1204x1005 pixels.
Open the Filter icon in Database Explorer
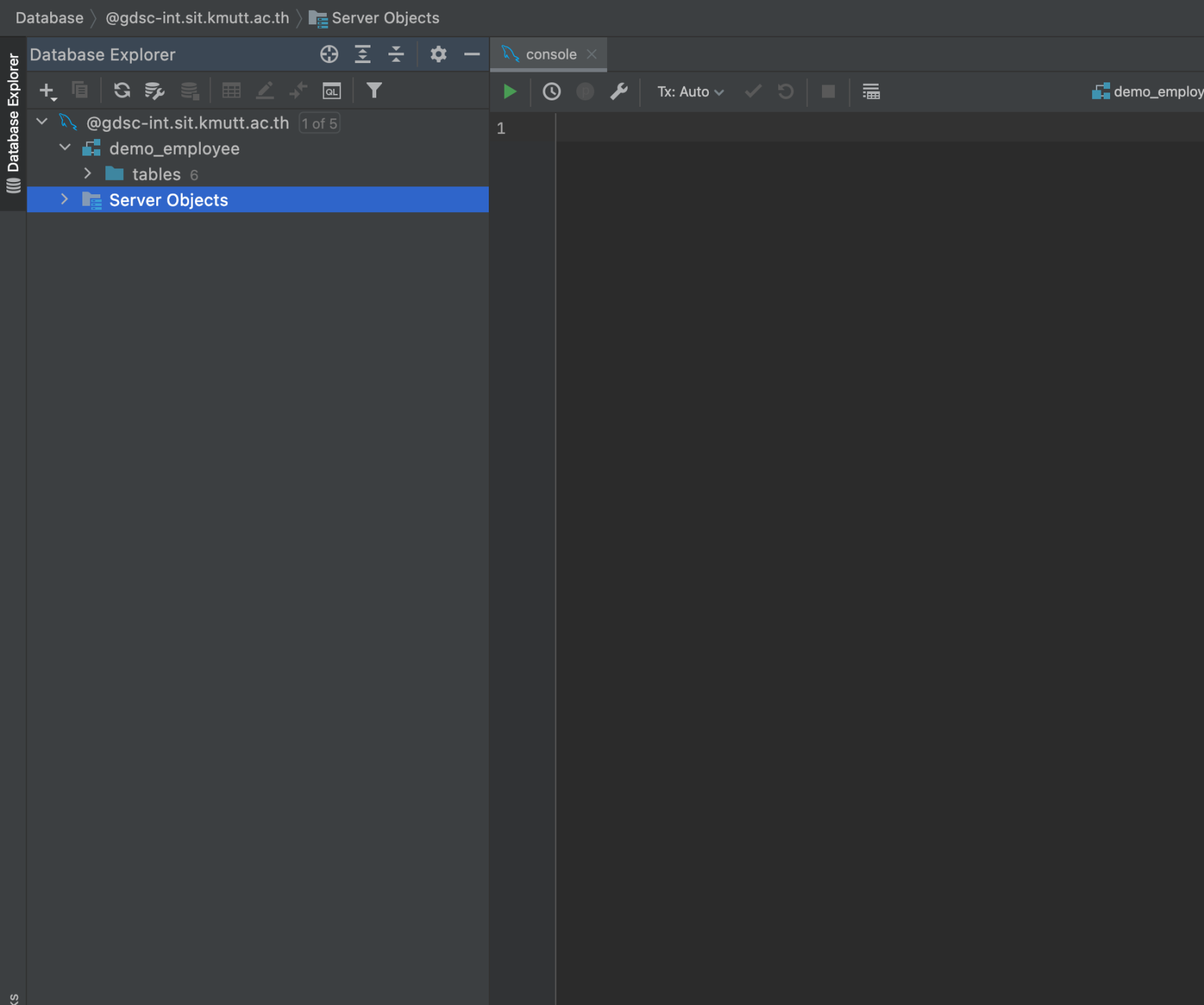pos(374,90)
